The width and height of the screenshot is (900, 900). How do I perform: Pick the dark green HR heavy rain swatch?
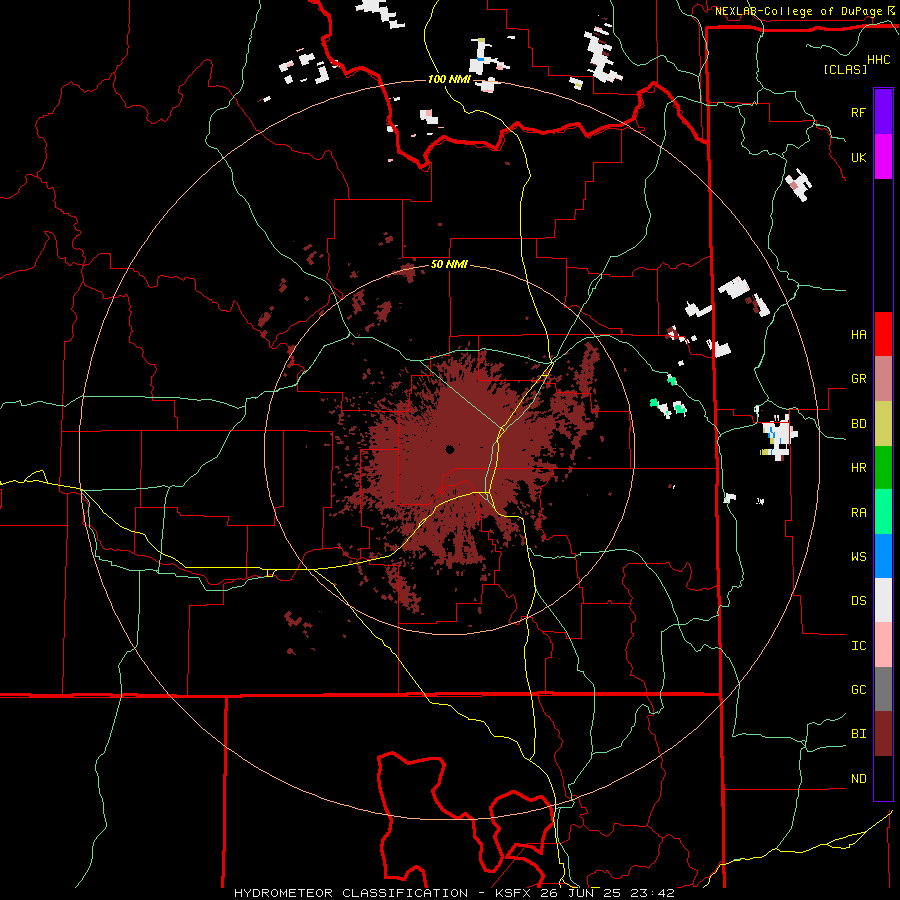[883, 468]
